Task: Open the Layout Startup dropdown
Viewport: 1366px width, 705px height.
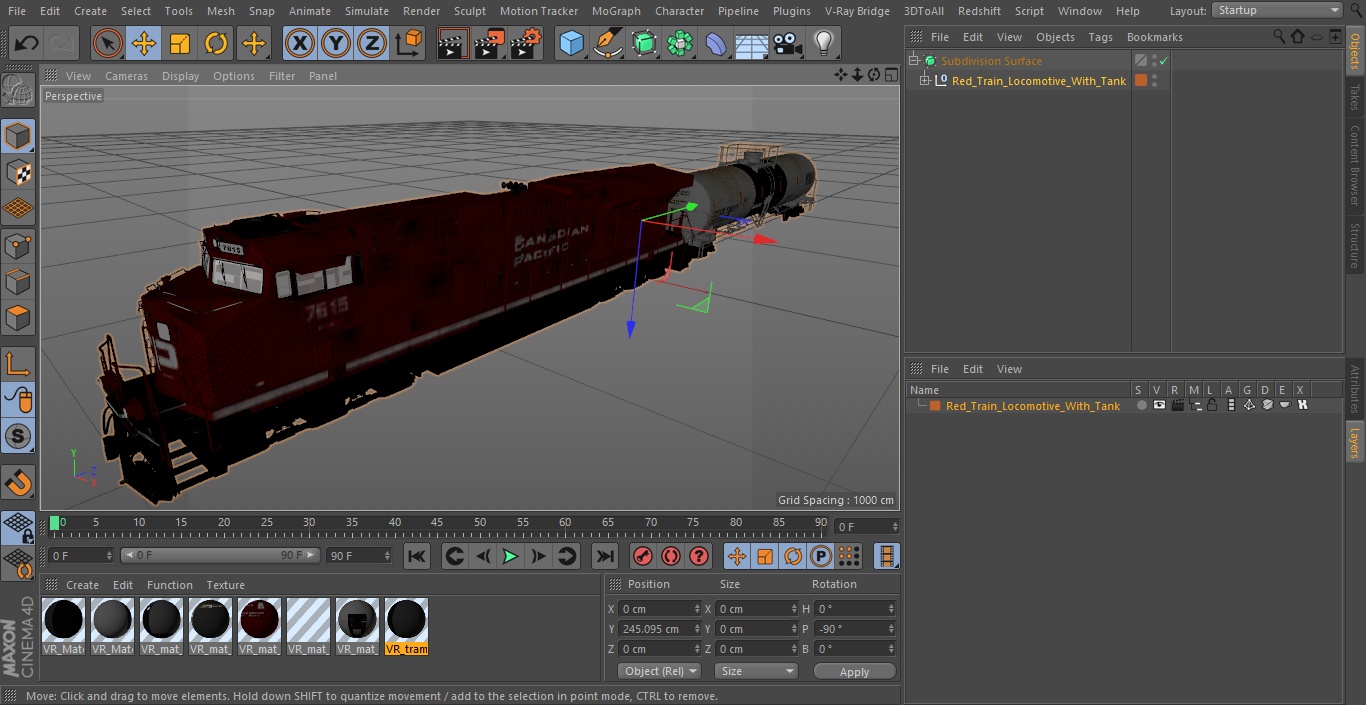Action: pyautogui.click(x=1277, y=10)
